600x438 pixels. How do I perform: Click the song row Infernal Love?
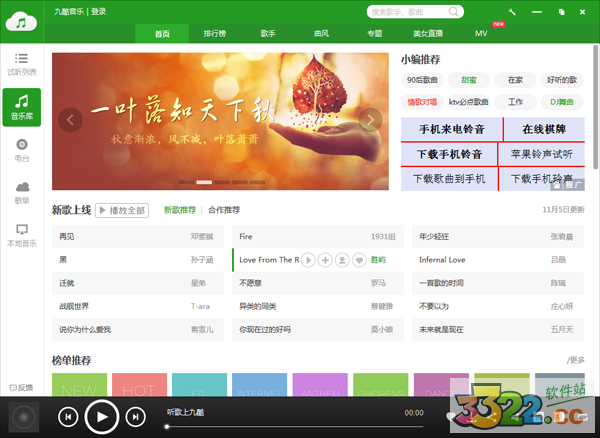click(x=498, y=260)
